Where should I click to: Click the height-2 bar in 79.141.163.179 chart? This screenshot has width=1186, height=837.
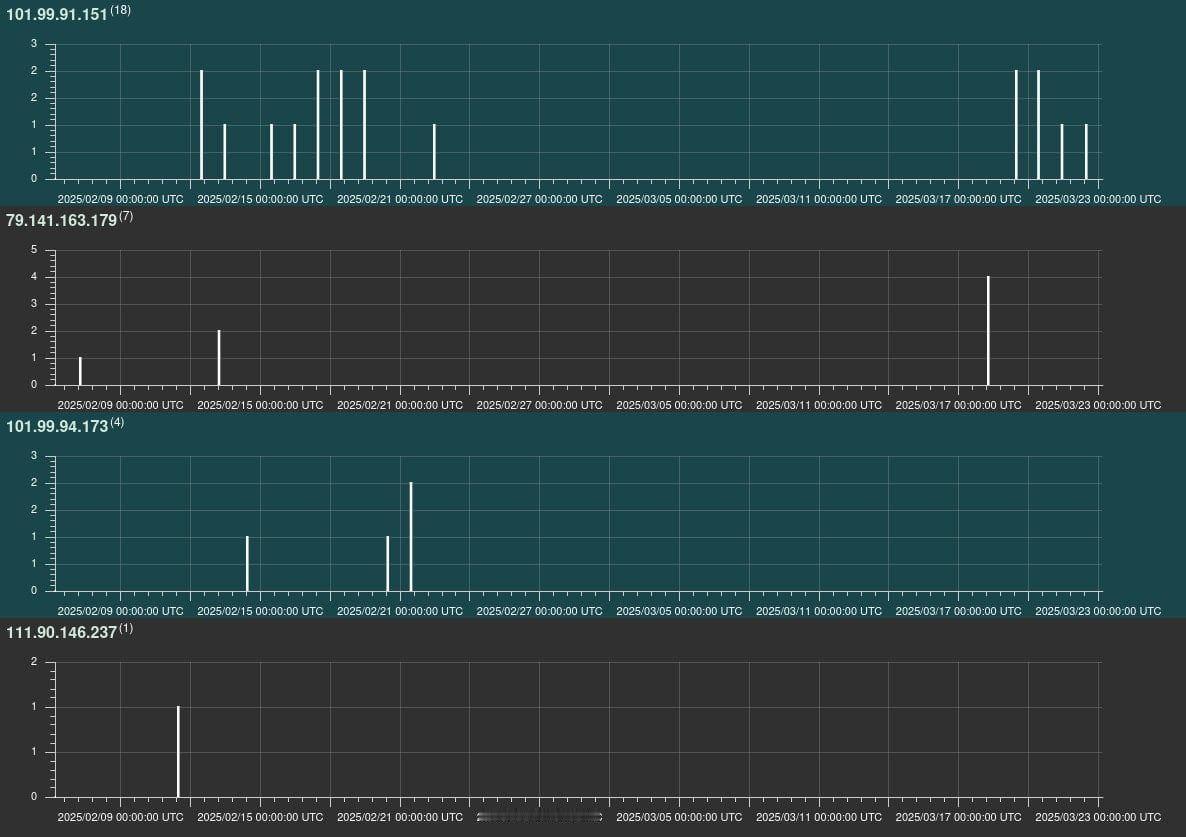pos(219,358)
